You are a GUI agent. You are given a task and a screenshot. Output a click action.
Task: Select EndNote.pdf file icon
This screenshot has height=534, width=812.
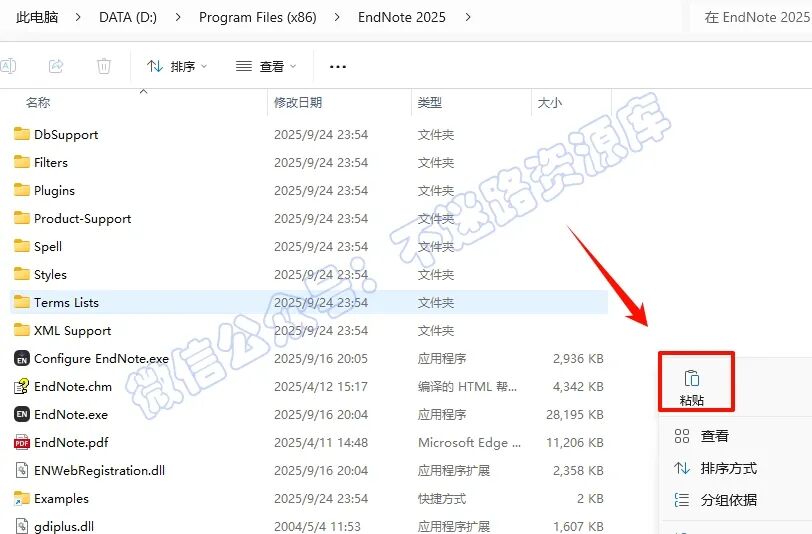tap(22, 442)
